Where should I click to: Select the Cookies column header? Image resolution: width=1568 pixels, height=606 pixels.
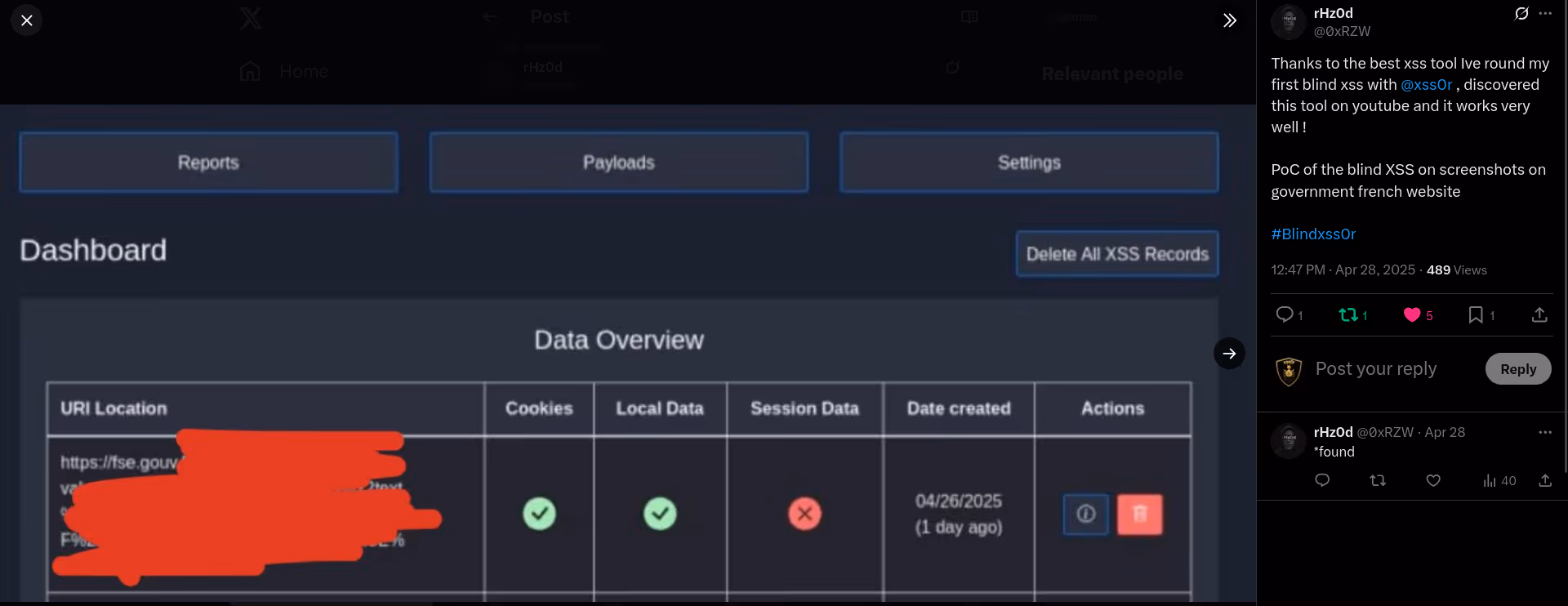(x=539, y=408)
